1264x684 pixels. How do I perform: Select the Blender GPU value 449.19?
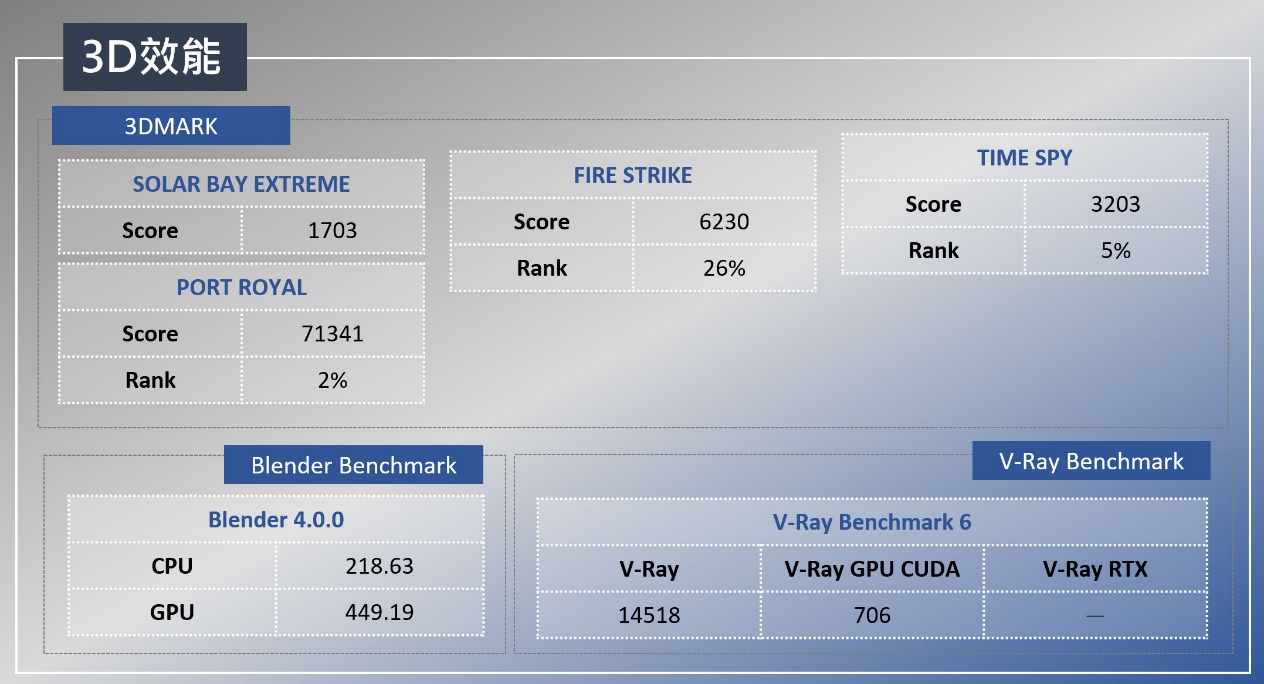click(379, 612)
